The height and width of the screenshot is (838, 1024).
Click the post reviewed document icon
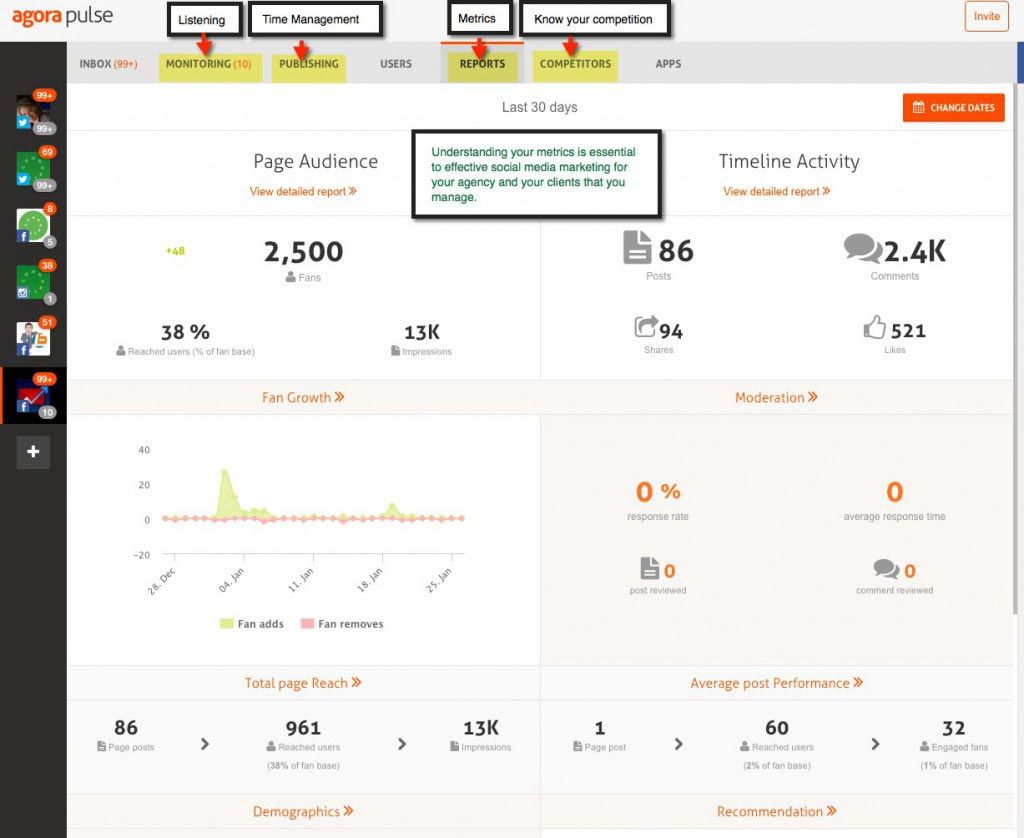click(650, 568)
